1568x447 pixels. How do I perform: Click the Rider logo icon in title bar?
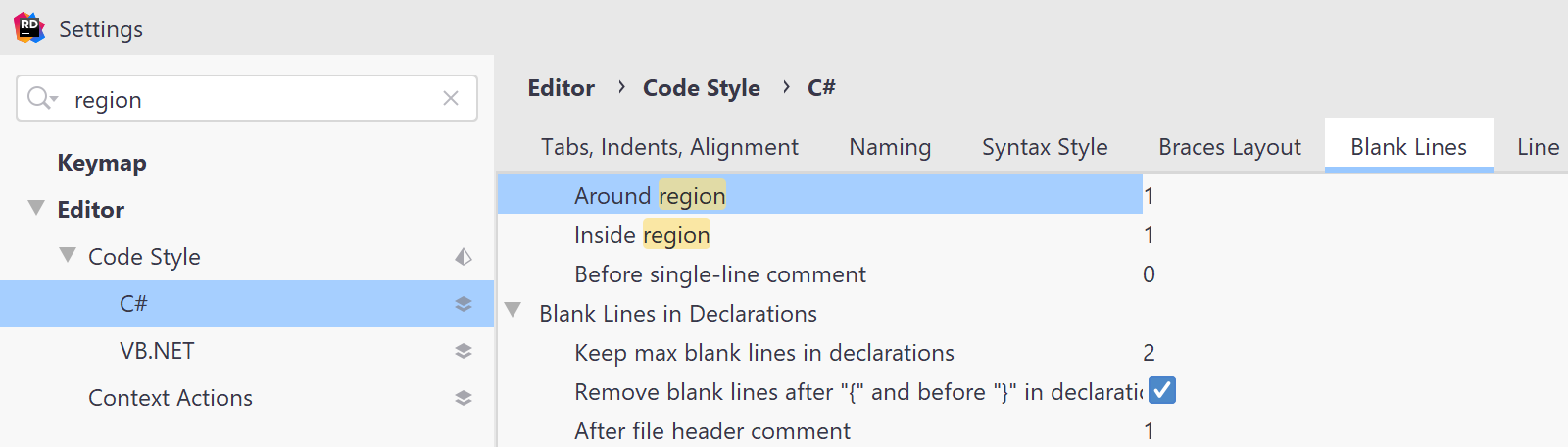[29, 28]
